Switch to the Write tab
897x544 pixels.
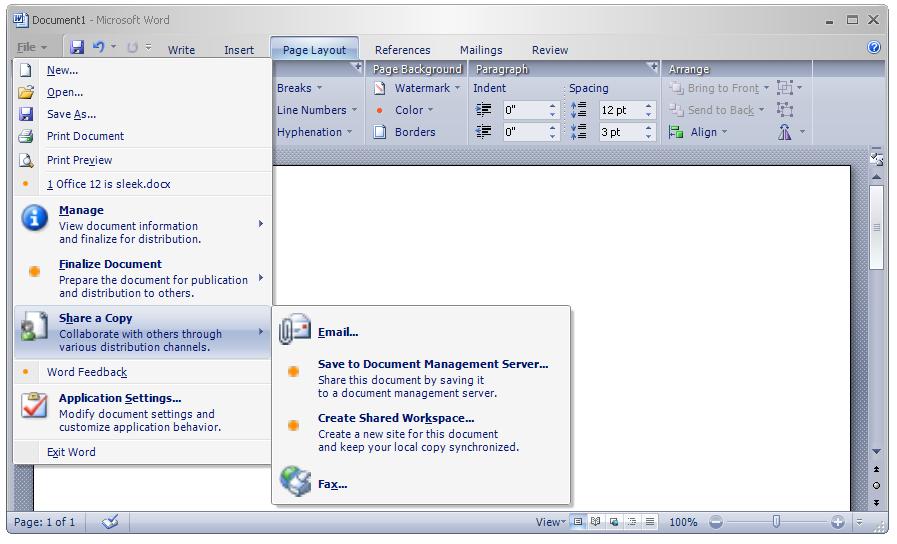[x=181, y=50]
